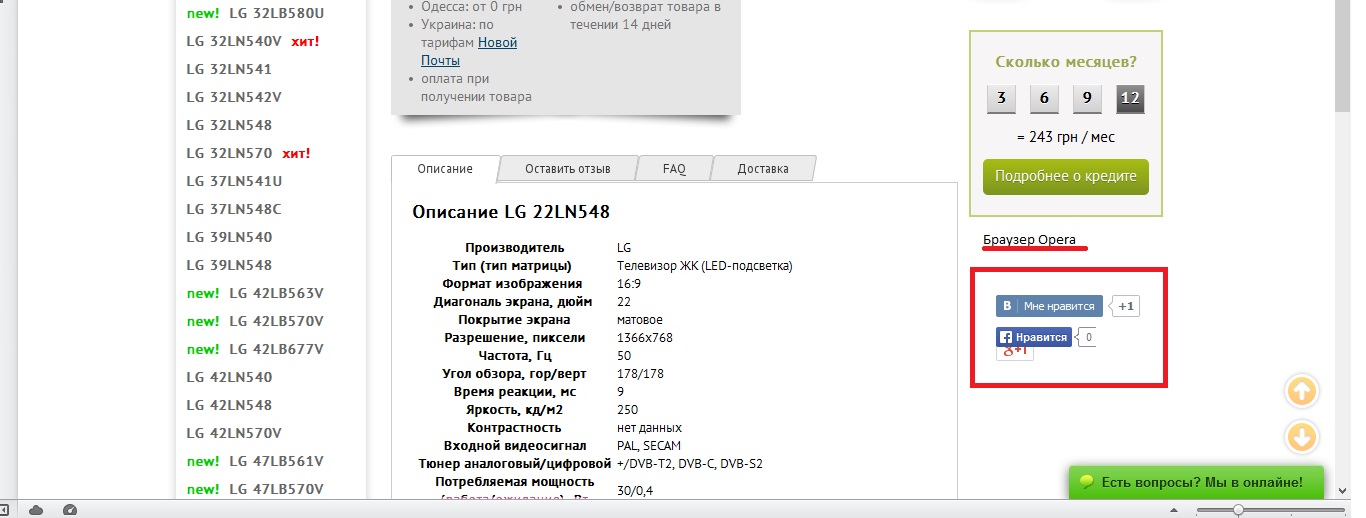Click the VK '+1' counter bubble

1126,306
